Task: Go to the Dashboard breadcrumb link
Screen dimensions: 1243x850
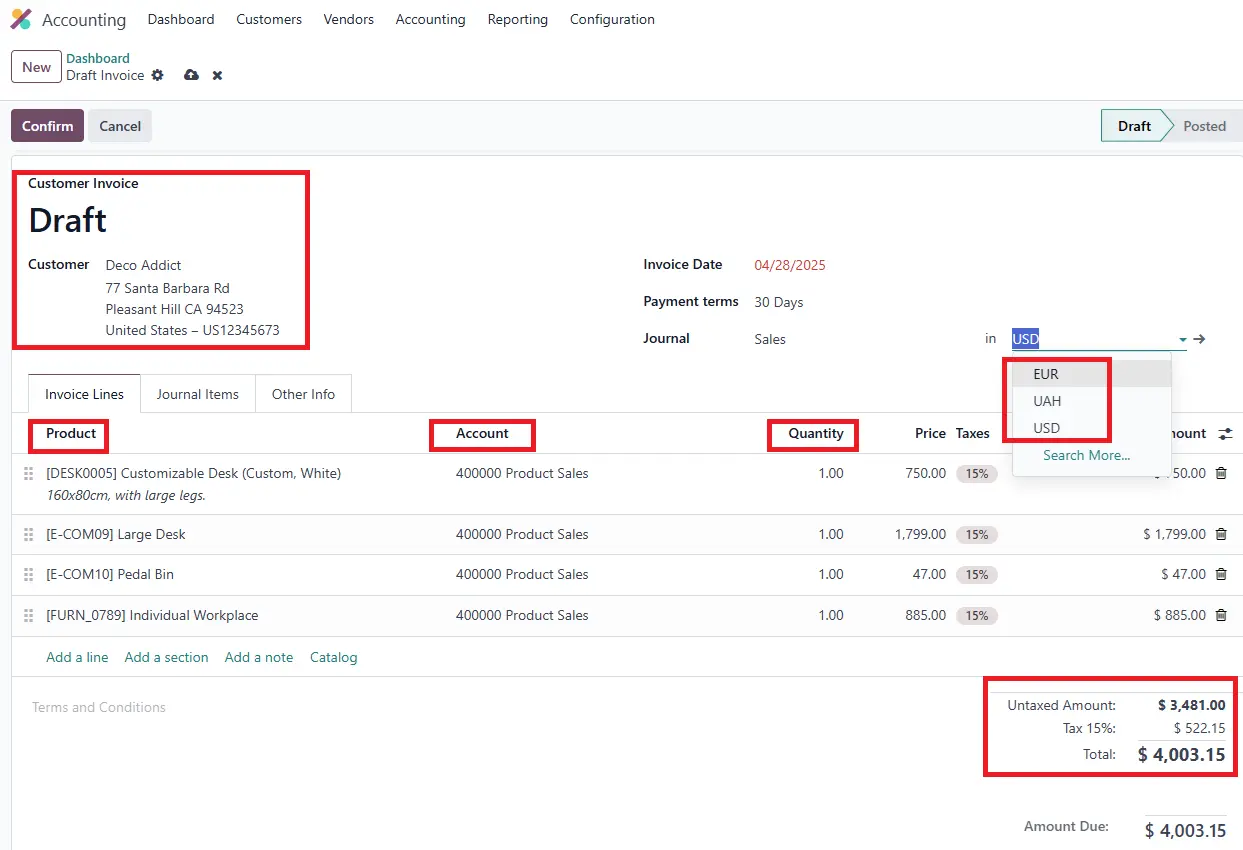Action: tap(98, 58)
